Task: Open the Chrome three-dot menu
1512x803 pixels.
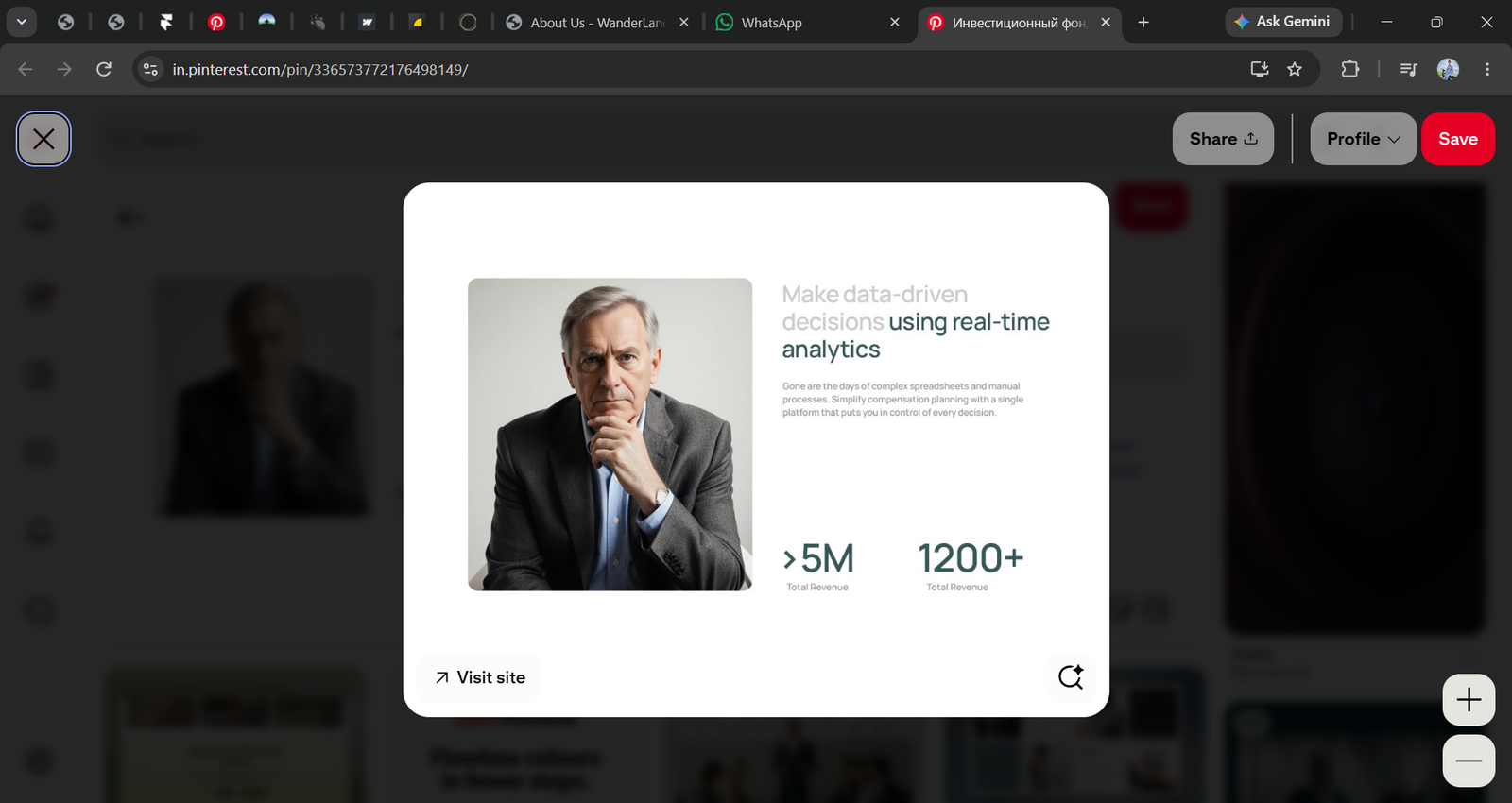Action: (x=1487, y=69)
